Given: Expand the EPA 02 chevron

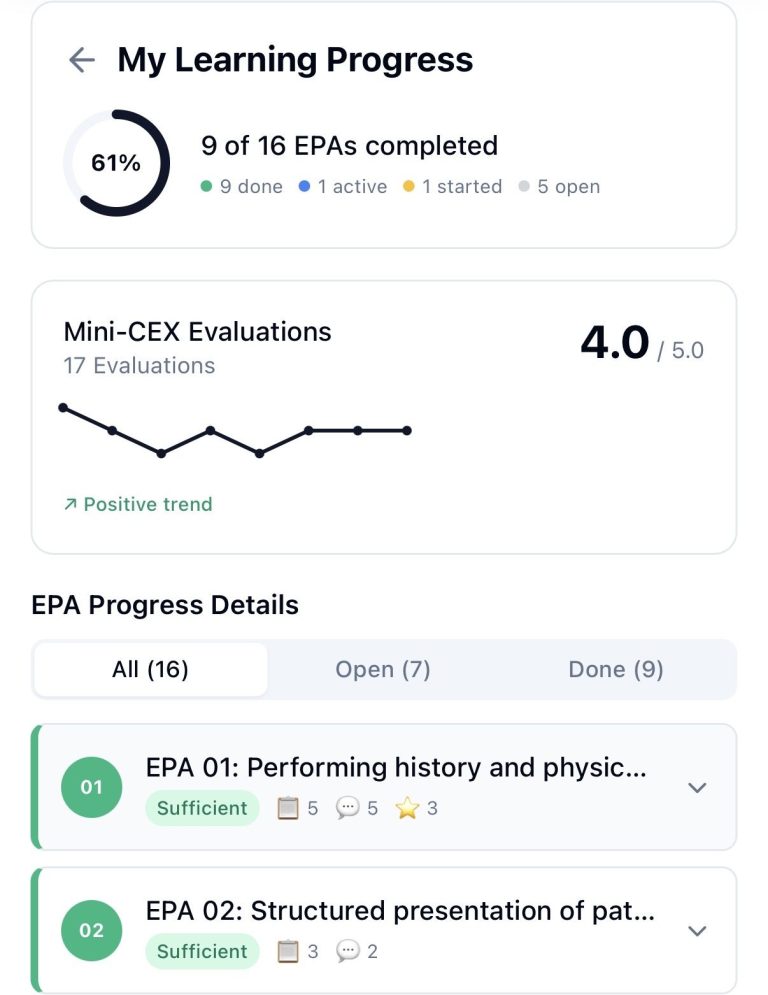Looking at the screenshot, I should [697, 931].
